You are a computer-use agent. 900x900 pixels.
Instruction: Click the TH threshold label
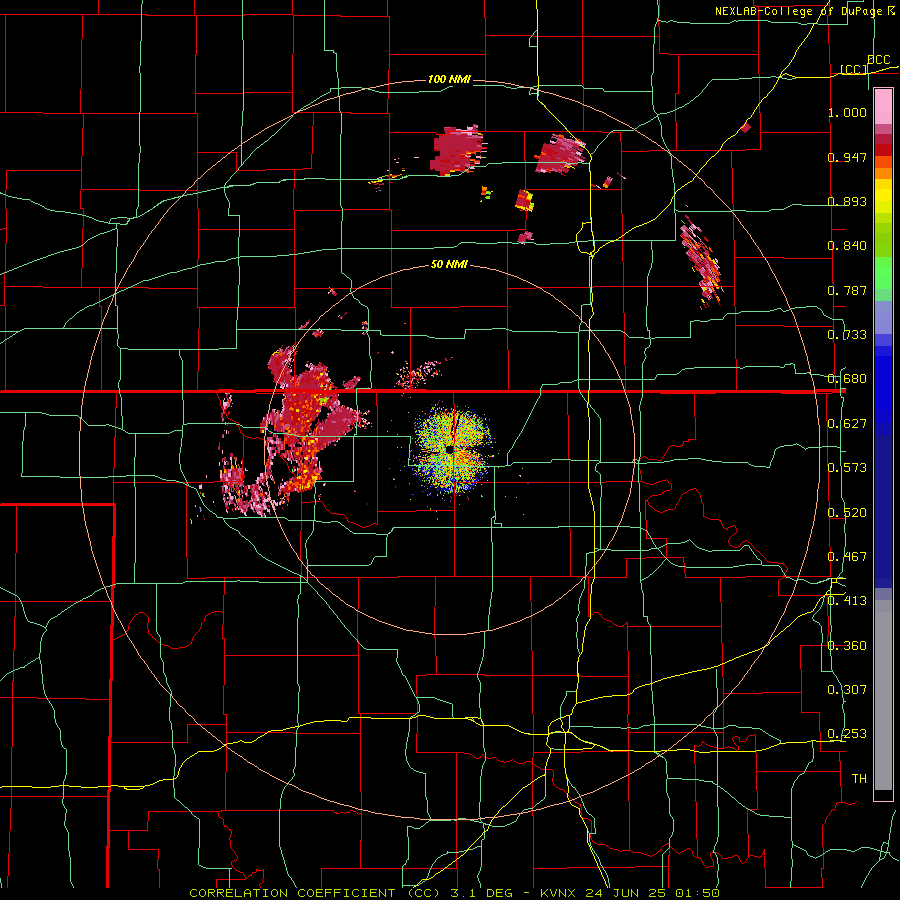point(859,779)
